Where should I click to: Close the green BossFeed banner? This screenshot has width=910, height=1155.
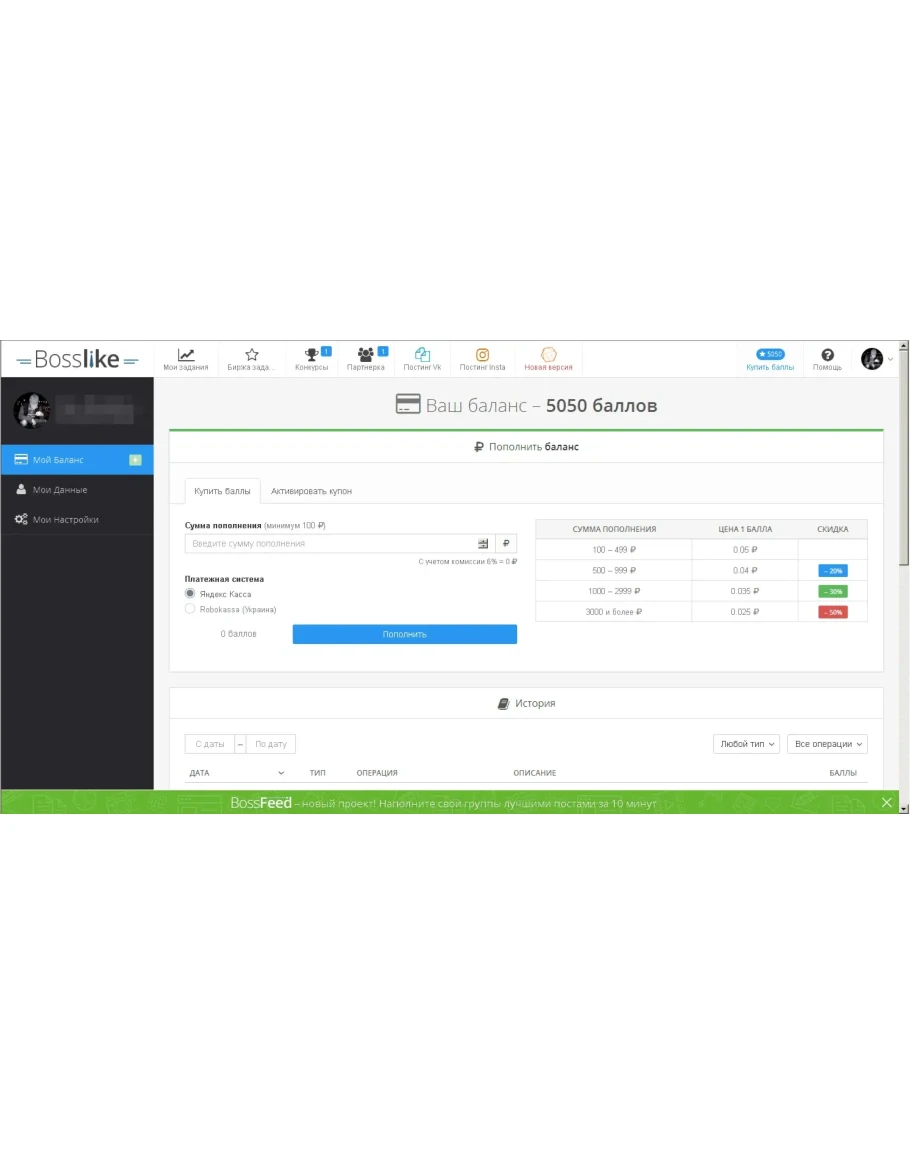click(x=887, y=802)
